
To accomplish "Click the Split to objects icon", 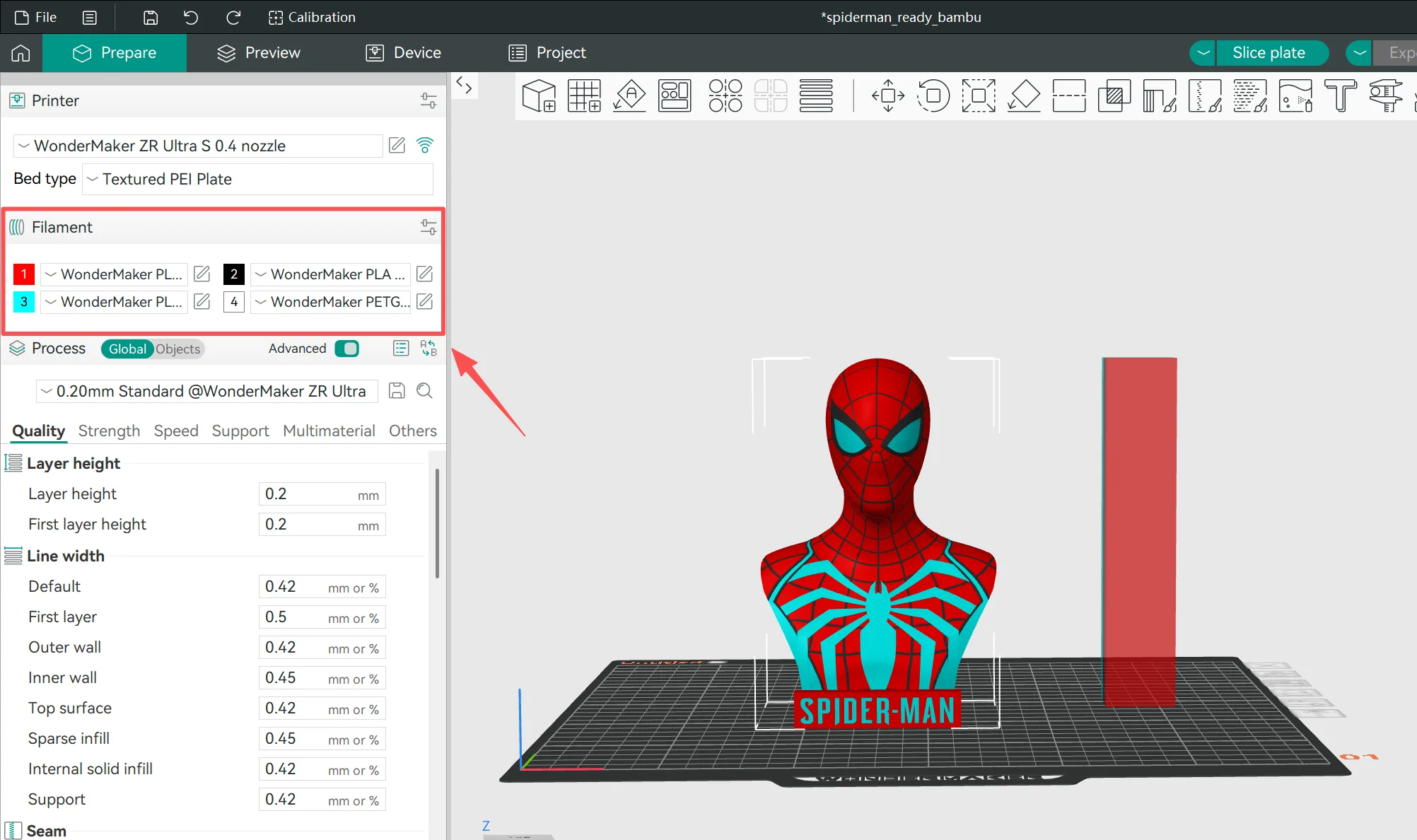I will point(725,95).
